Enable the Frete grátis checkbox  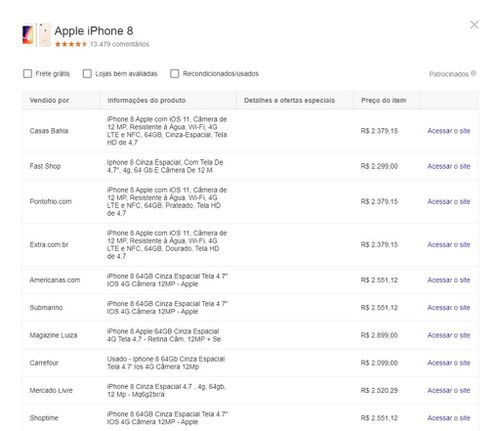pyautogui.click(x=27, y=74)
